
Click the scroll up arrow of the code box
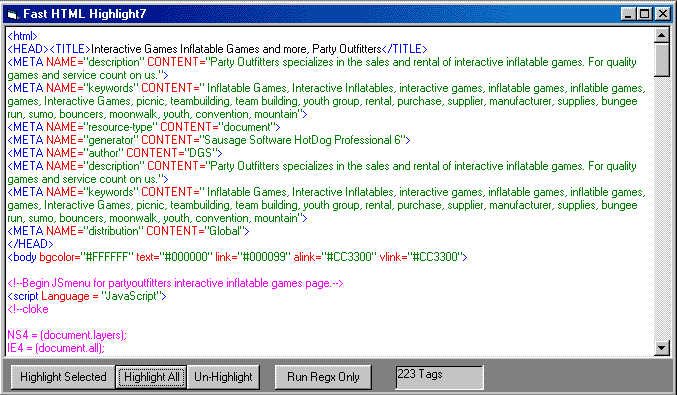661,35
